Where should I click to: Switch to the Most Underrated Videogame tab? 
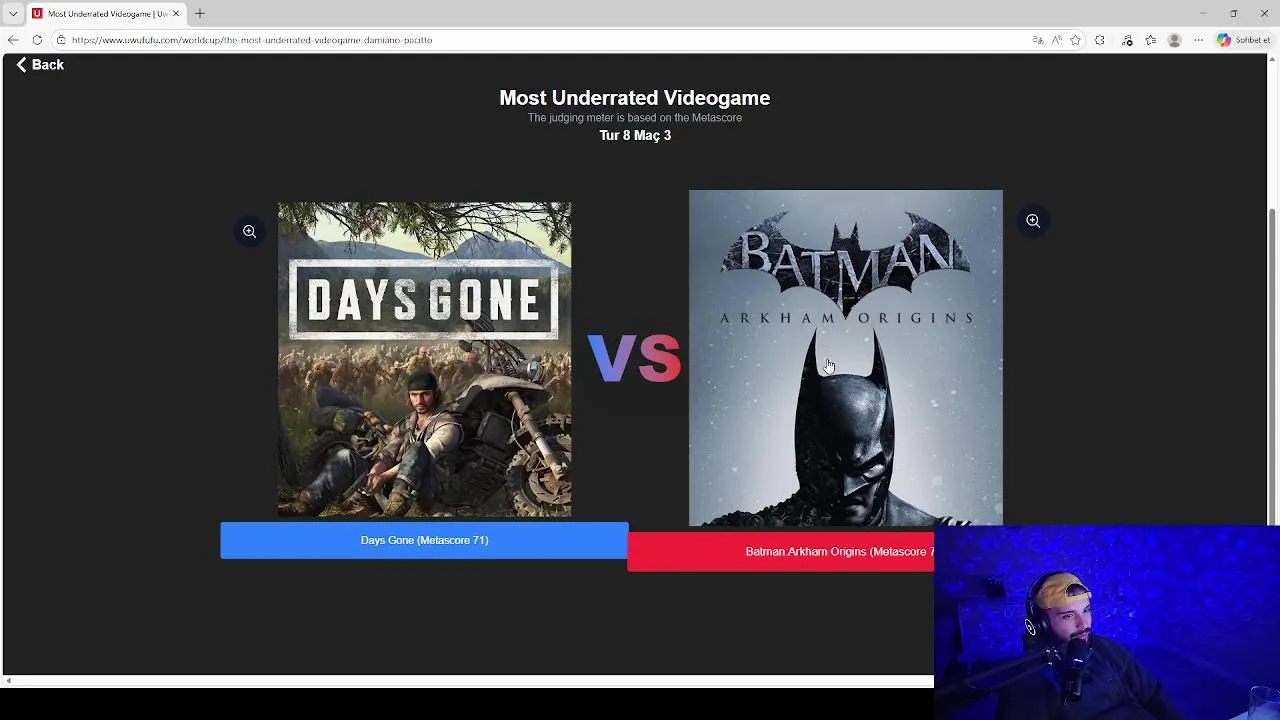tap(105, 13)
